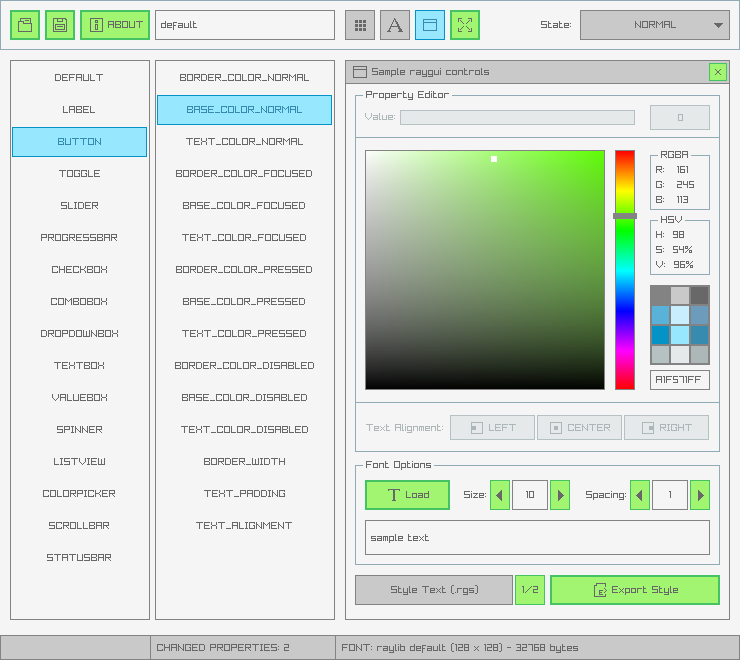Select LABEL in the controls list
Viewport: 740px width, 660px height.
[x=79, y=110]
